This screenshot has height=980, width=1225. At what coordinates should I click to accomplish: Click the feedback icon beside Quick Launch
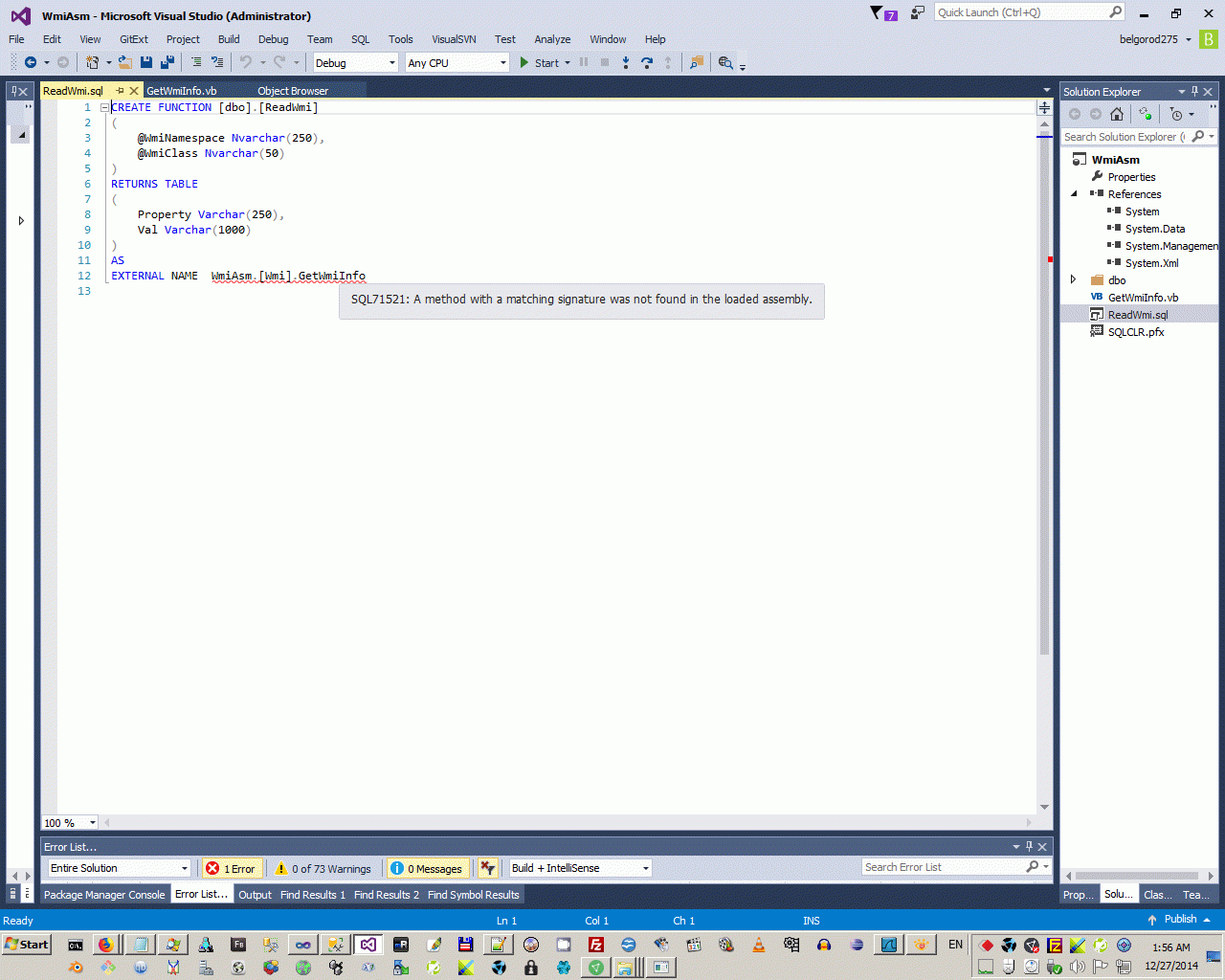point(918,12)
